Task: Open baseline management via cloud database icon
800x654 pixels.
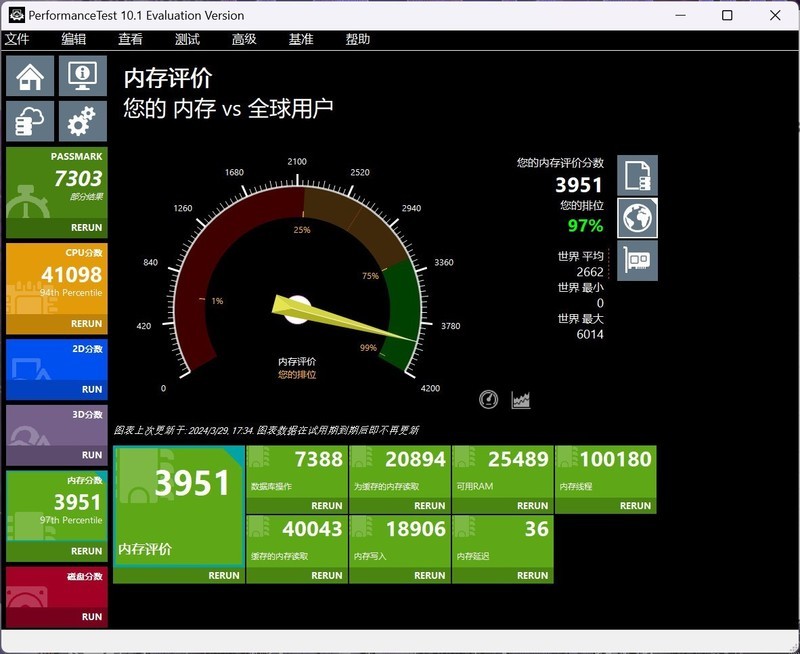Action: (x=29, y=121)
